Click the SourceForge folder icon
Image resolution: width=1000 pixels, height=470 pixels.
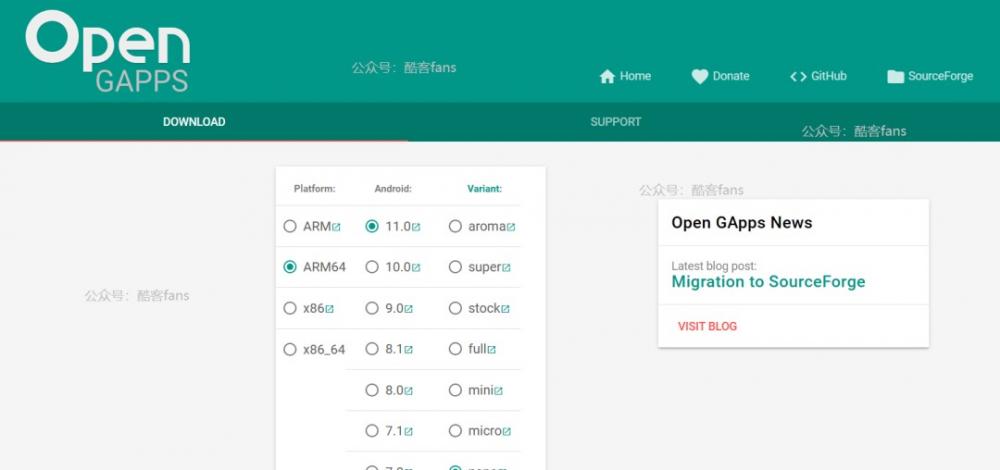click(895, 77)
